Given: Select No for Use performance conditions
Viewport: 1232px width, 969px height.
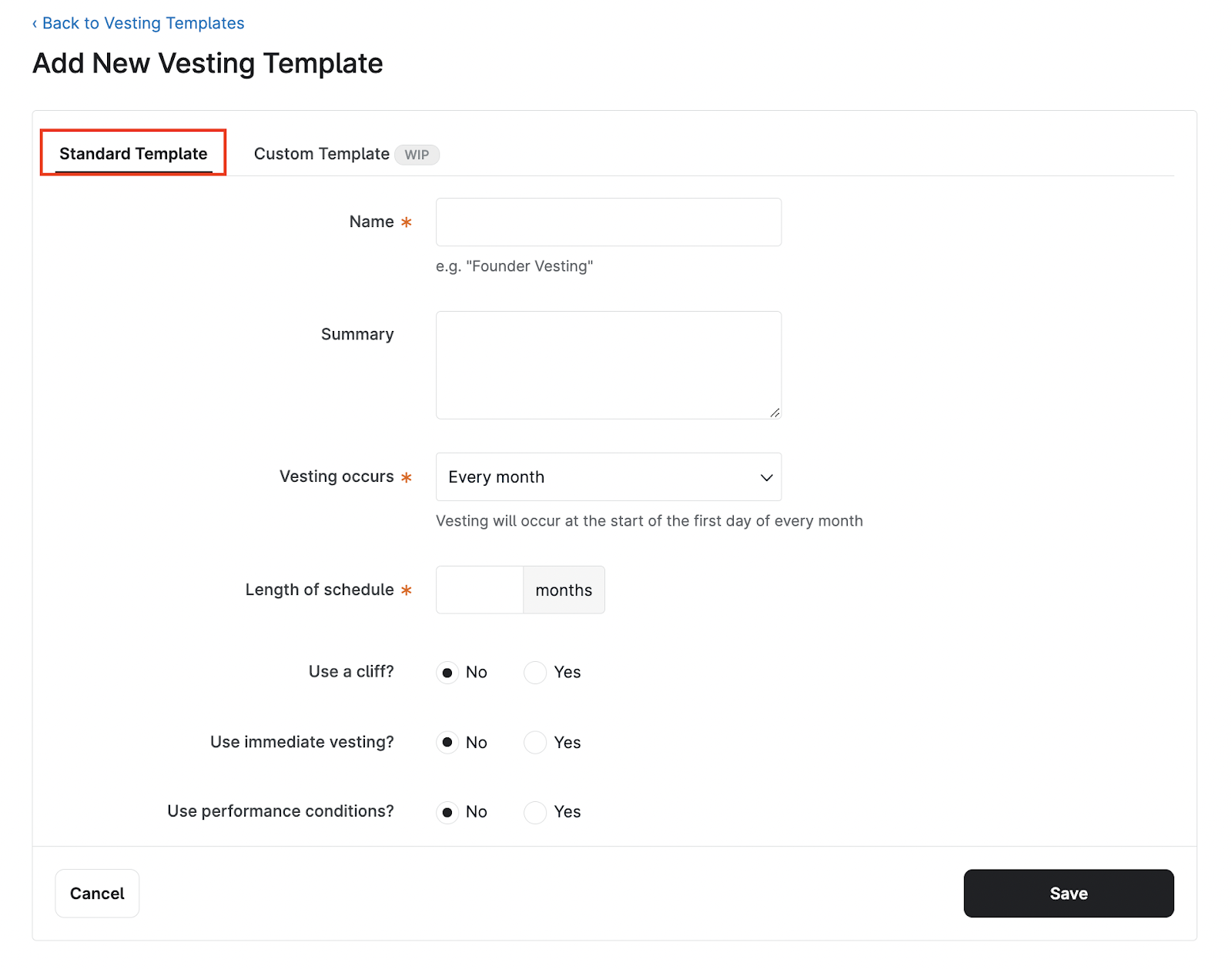Looking at the screenshot, I should tap(447, 812).
